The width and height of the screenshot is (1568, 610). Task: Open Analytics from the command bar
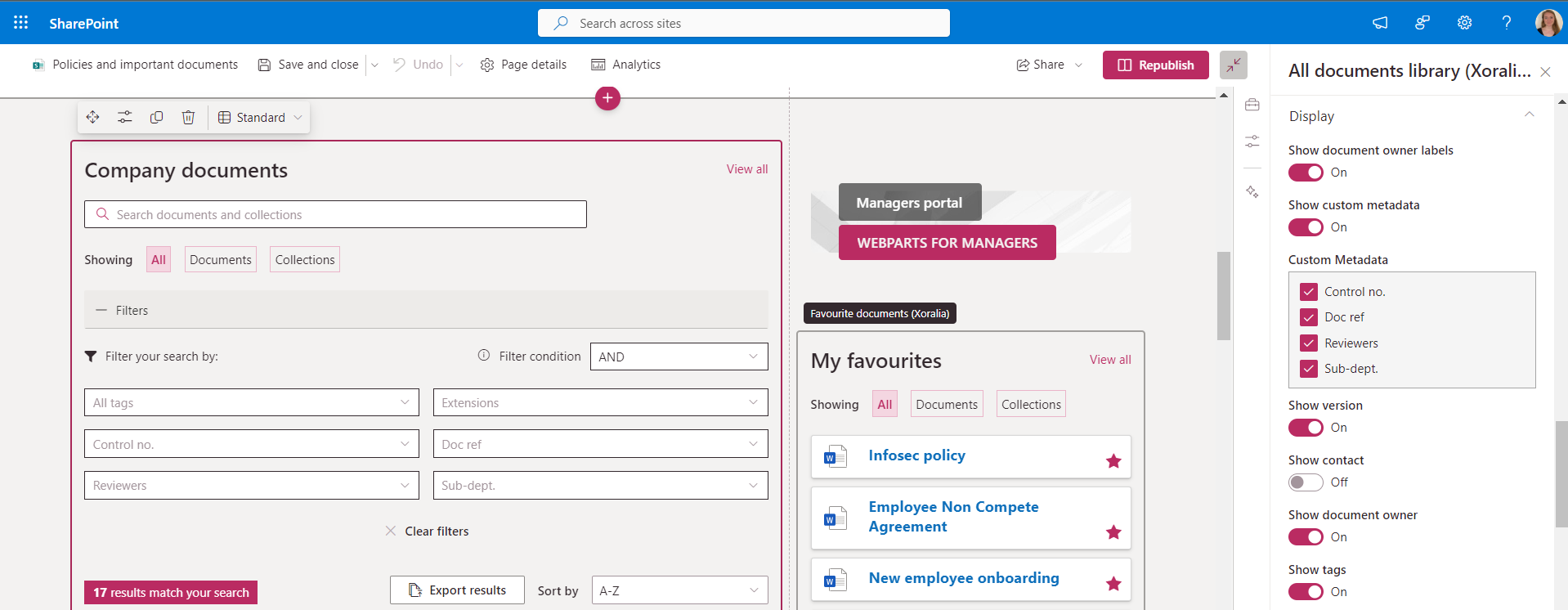pyautogui.click(x=625, y=65)
